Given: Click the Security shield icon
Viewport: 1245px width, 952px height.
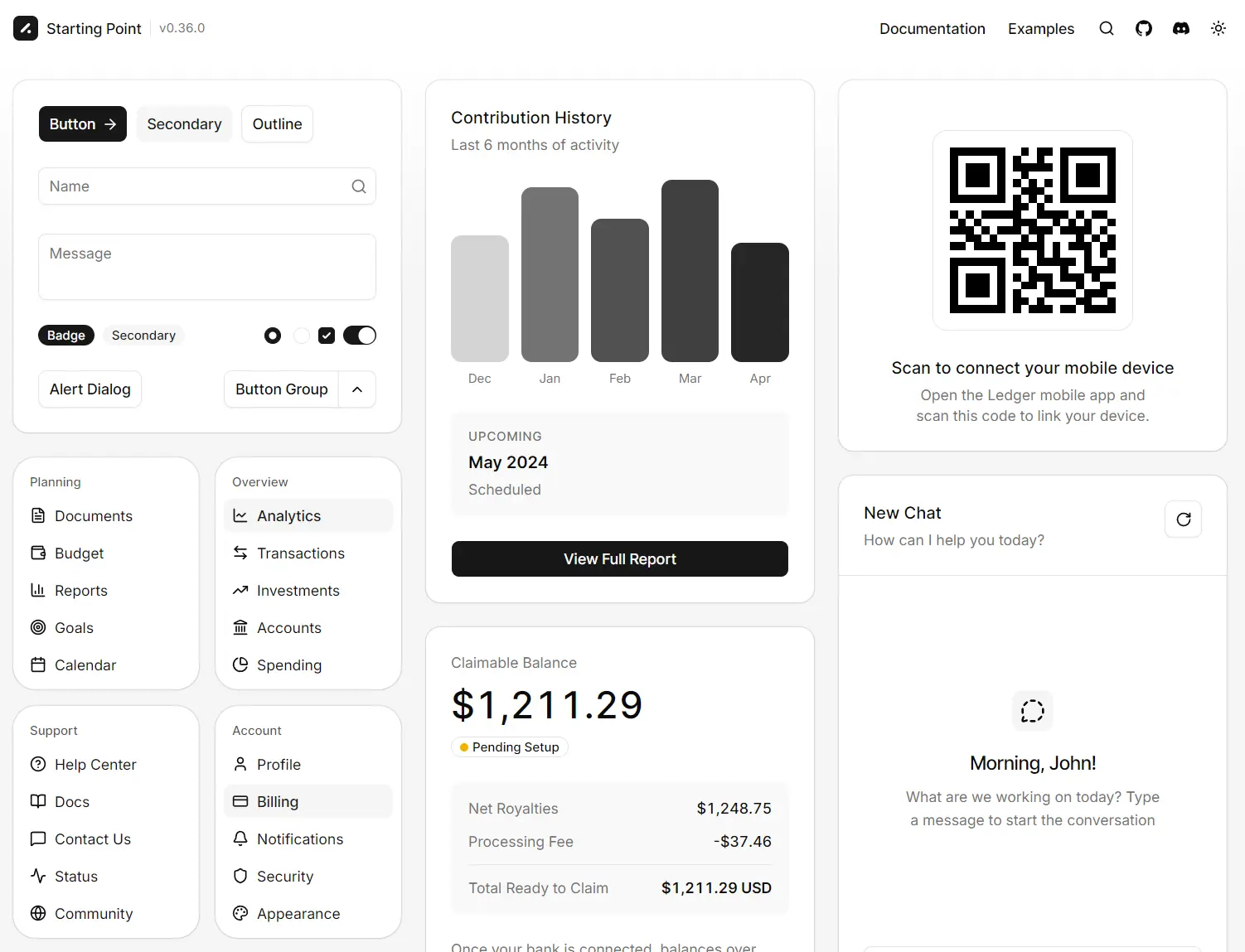Looking at the screenshot, I should click(x=240, y=876).
